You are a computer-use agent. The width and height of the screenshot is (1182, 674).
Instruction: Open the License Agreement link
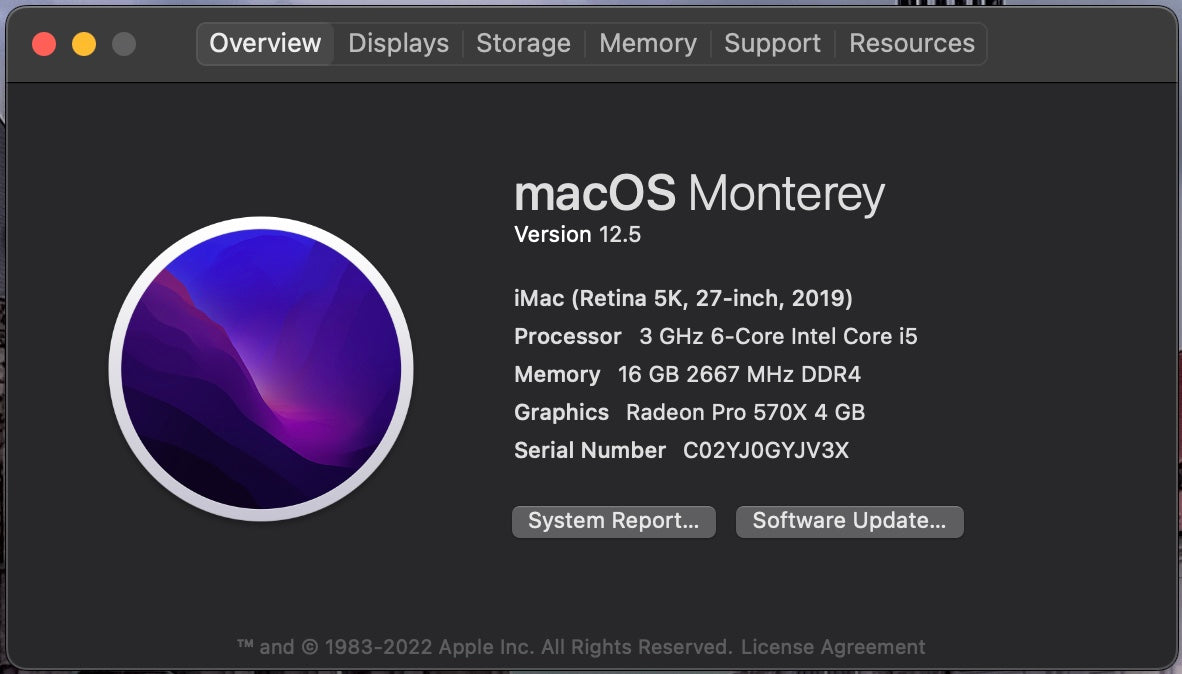(833, 646)
